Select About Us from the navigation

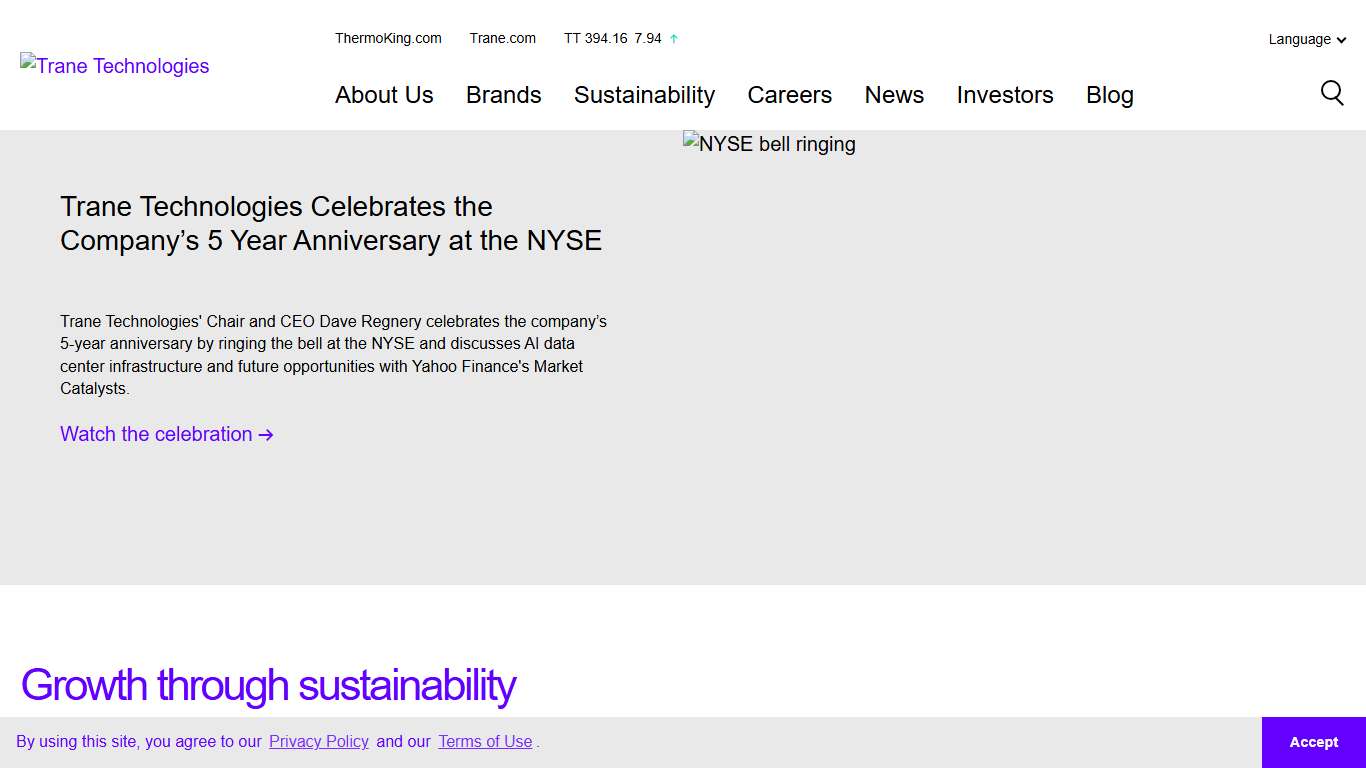coord(384,95)
